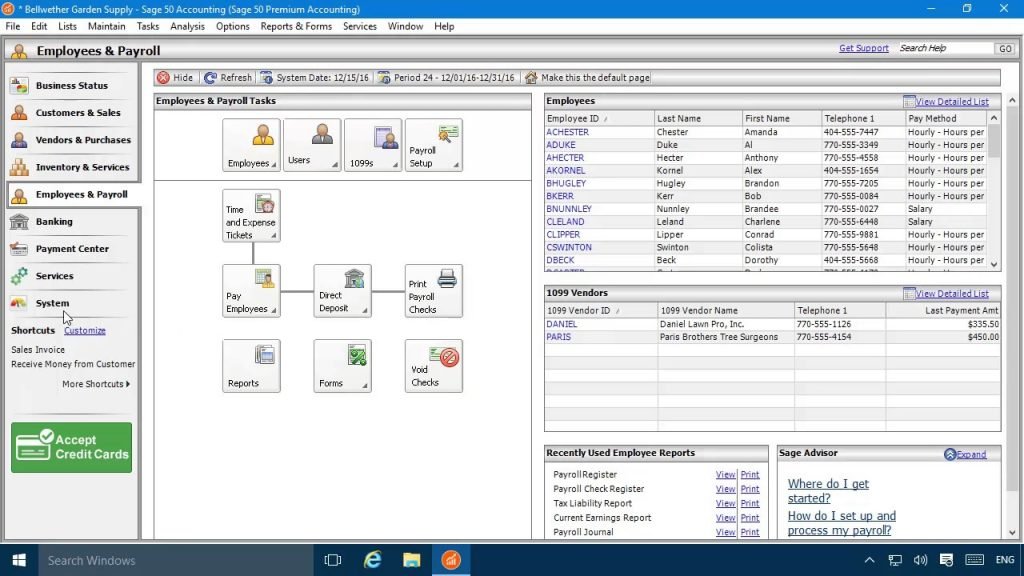Open Windows Start menu
1024x576 pixels.
tap(19, 560)
